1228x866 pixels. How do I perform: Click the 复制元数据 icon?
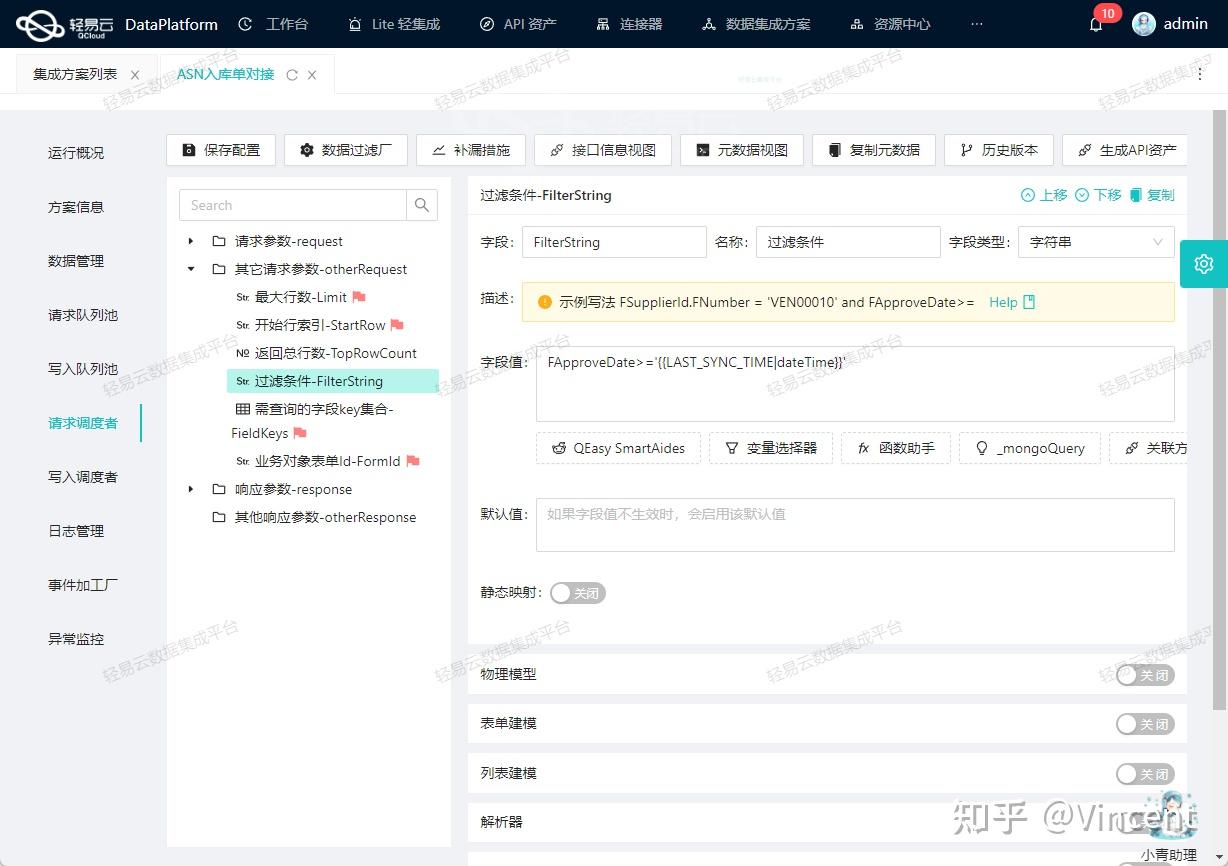(x=873, y=150)
